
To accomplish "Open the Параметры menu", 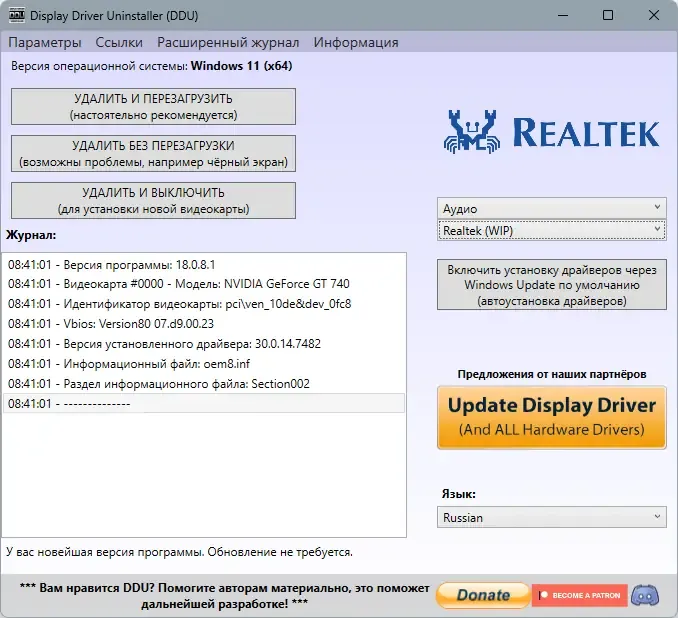I will [45, 42].
